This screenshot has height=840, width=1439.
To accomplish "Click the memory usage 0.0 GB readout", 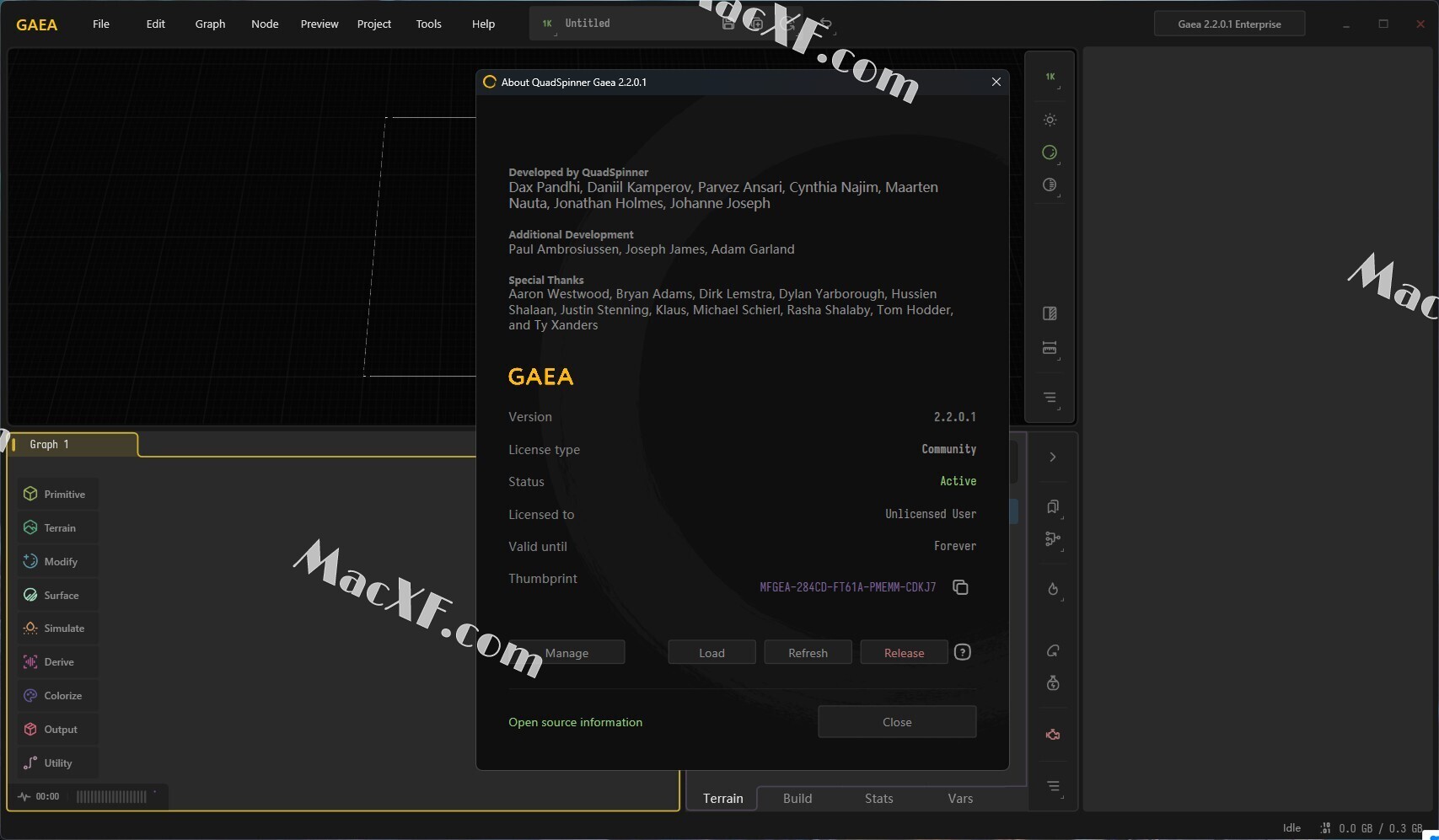I will pos(1381,828).
